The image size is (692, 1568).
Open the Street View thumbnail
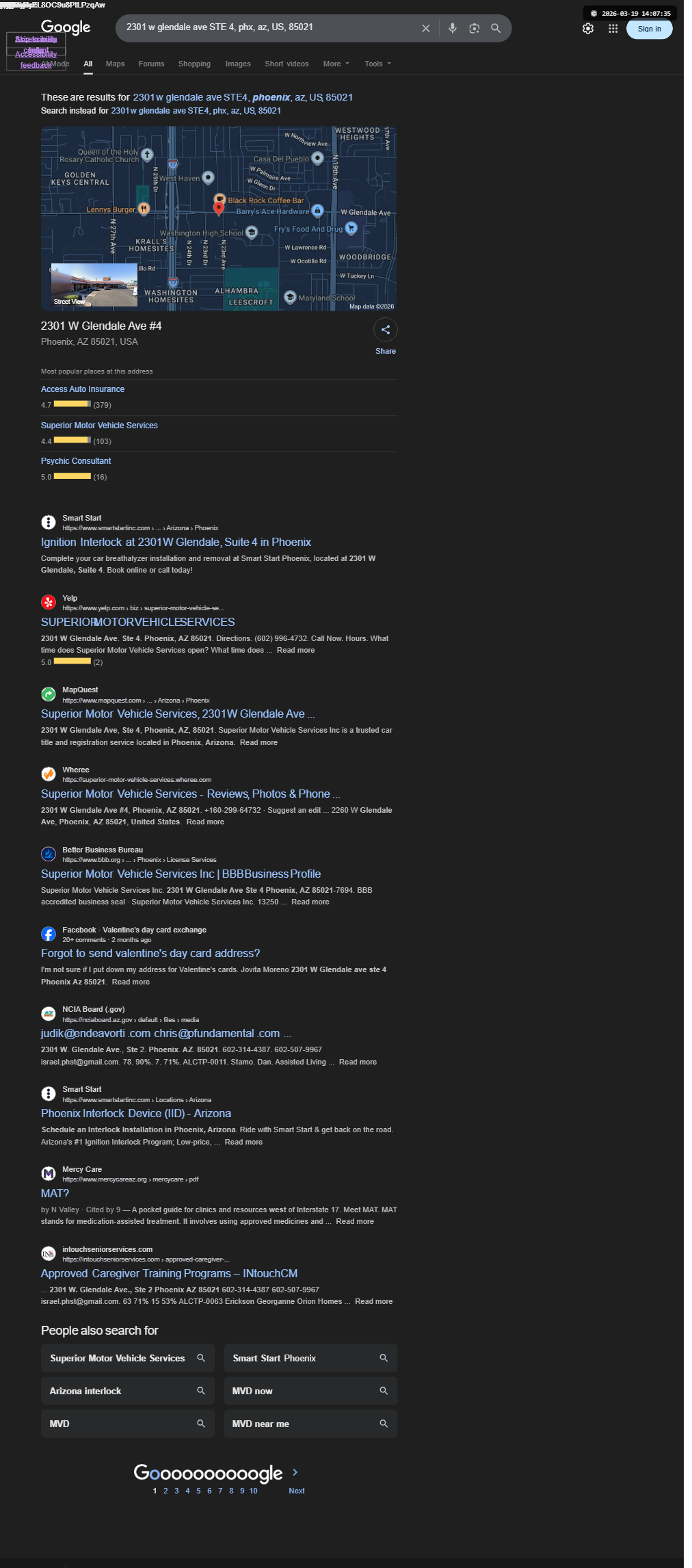94,285
